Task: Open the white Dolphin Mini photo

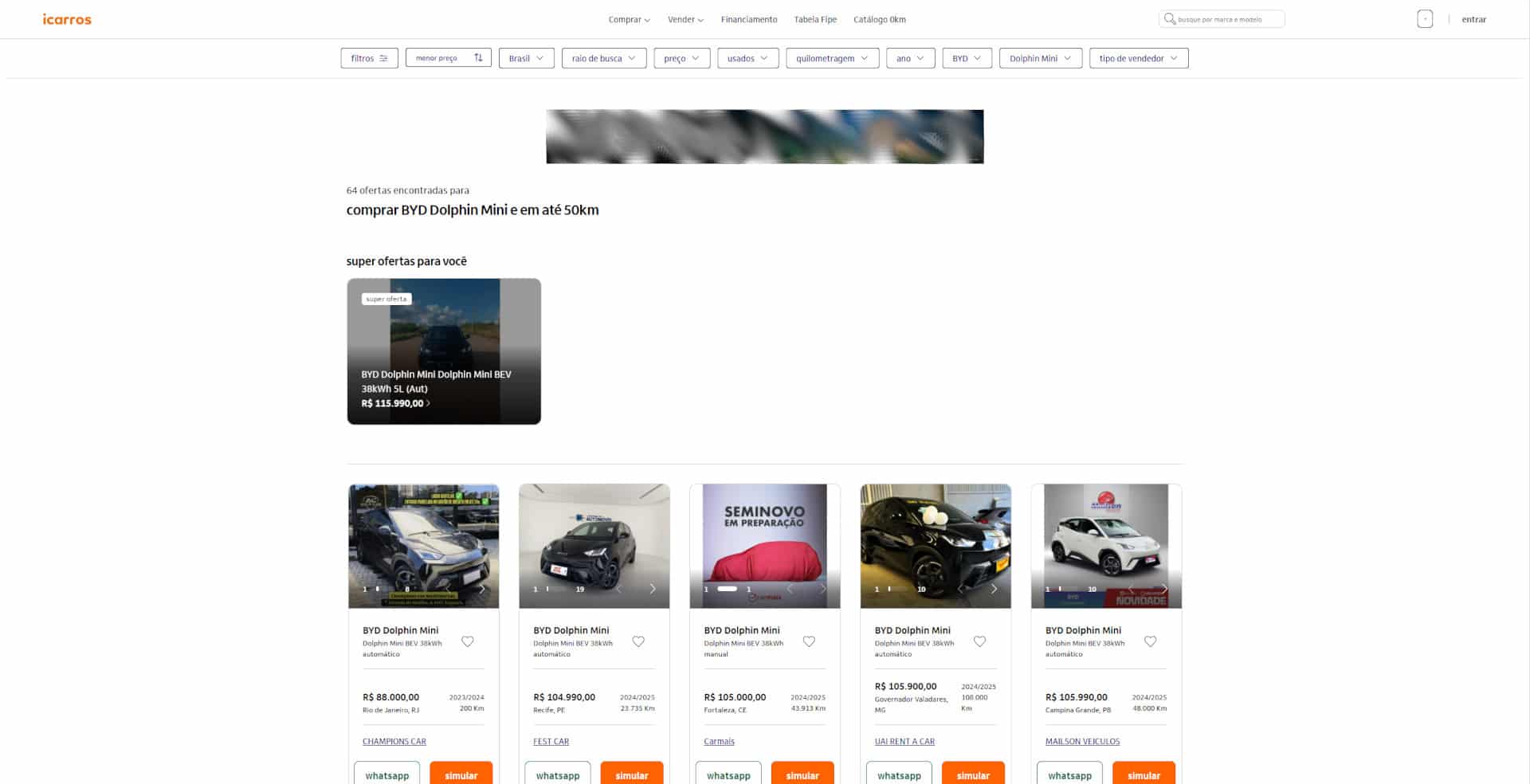Action: [1106, 547]
